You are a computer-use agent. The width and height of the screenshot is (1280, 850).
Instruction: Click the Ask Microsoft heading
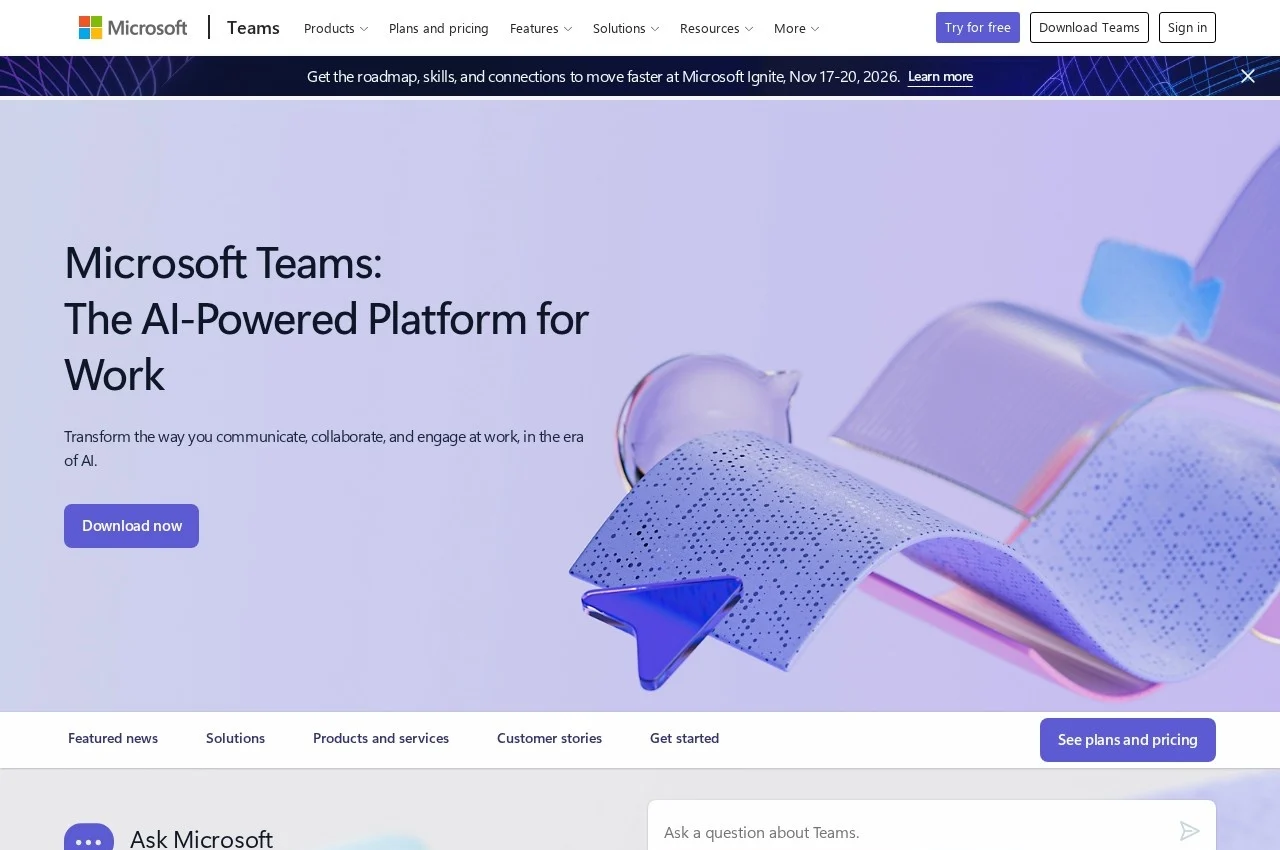tap(201, 838)
